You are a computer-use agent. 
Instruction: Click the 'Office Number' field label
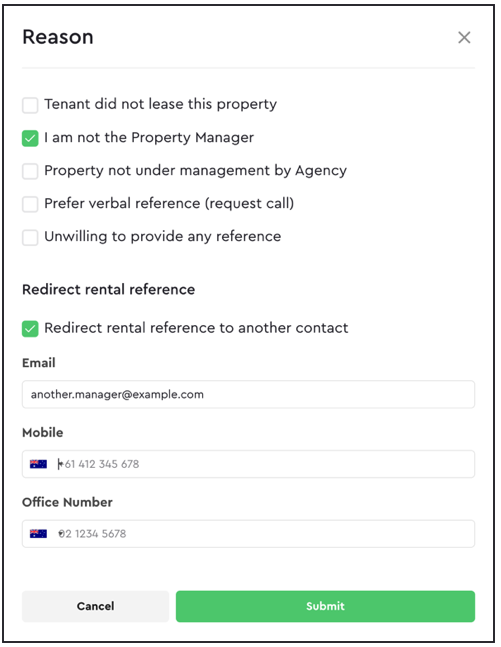click(x=67, y=502)
